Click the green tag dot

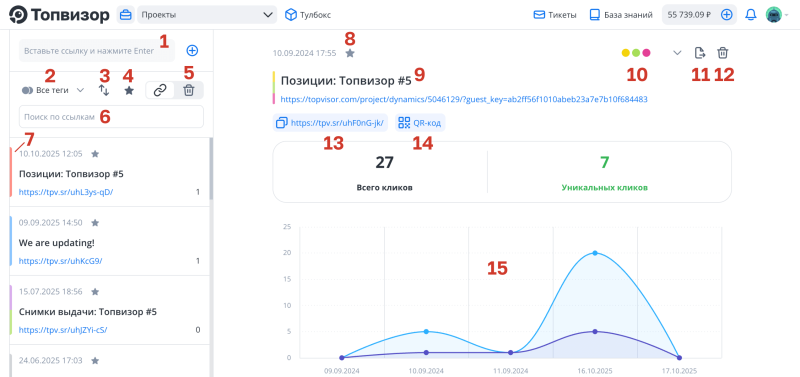[636, 53]
